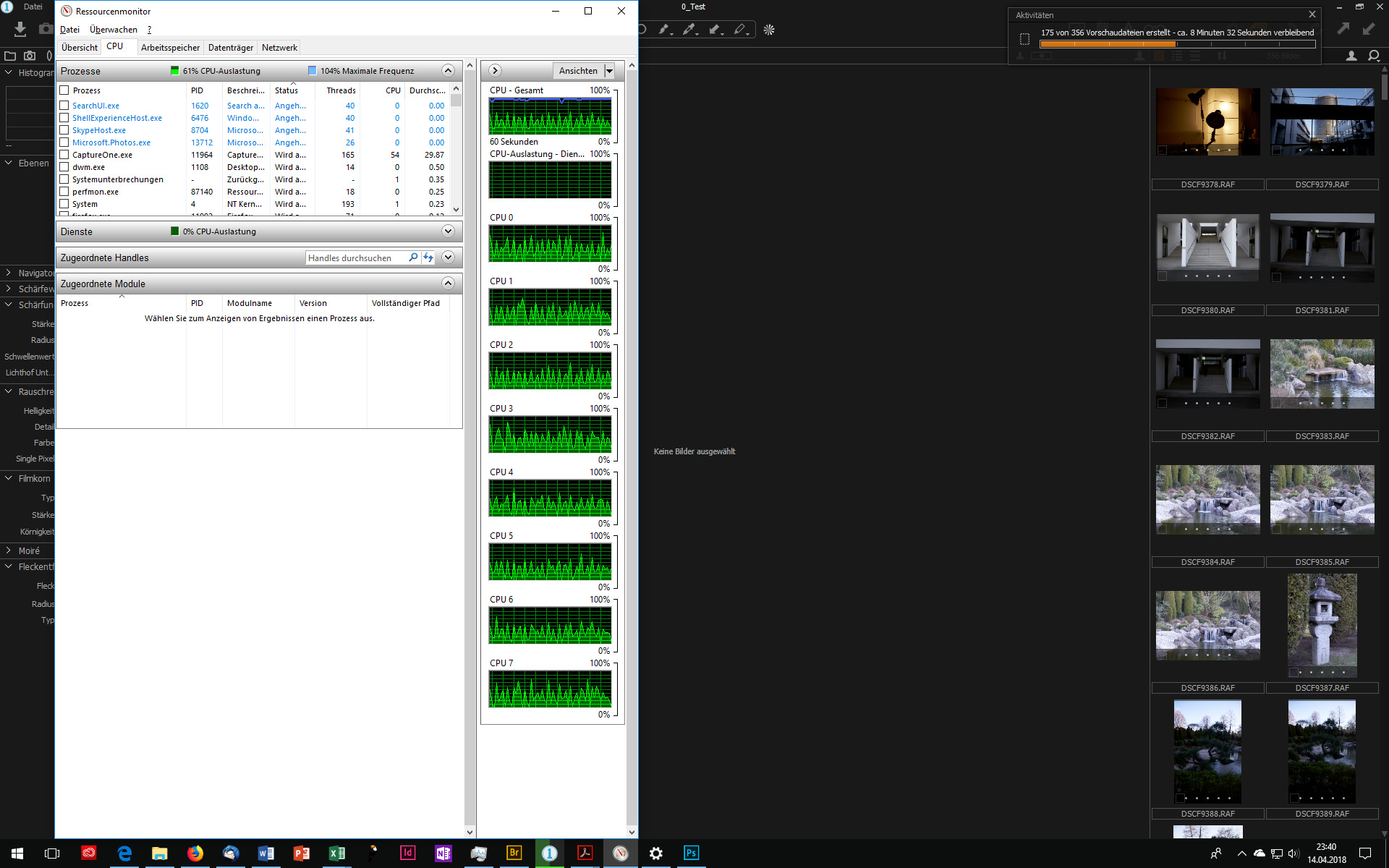Viewport: 1389px width, 868px height.
Task: Sort processes by the Threads column
Action: point(341,90)
